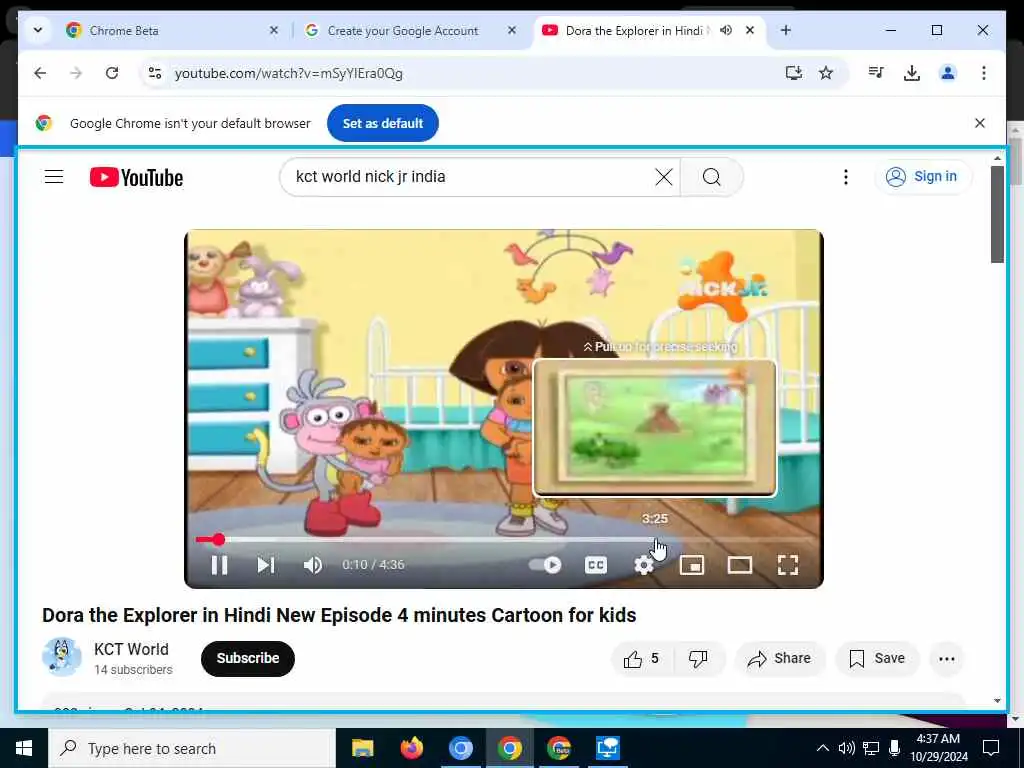Open the YouTube settings three-dot menu
Image resolution: width=1024 pixels, height=768 pixels.
point(846,177)
